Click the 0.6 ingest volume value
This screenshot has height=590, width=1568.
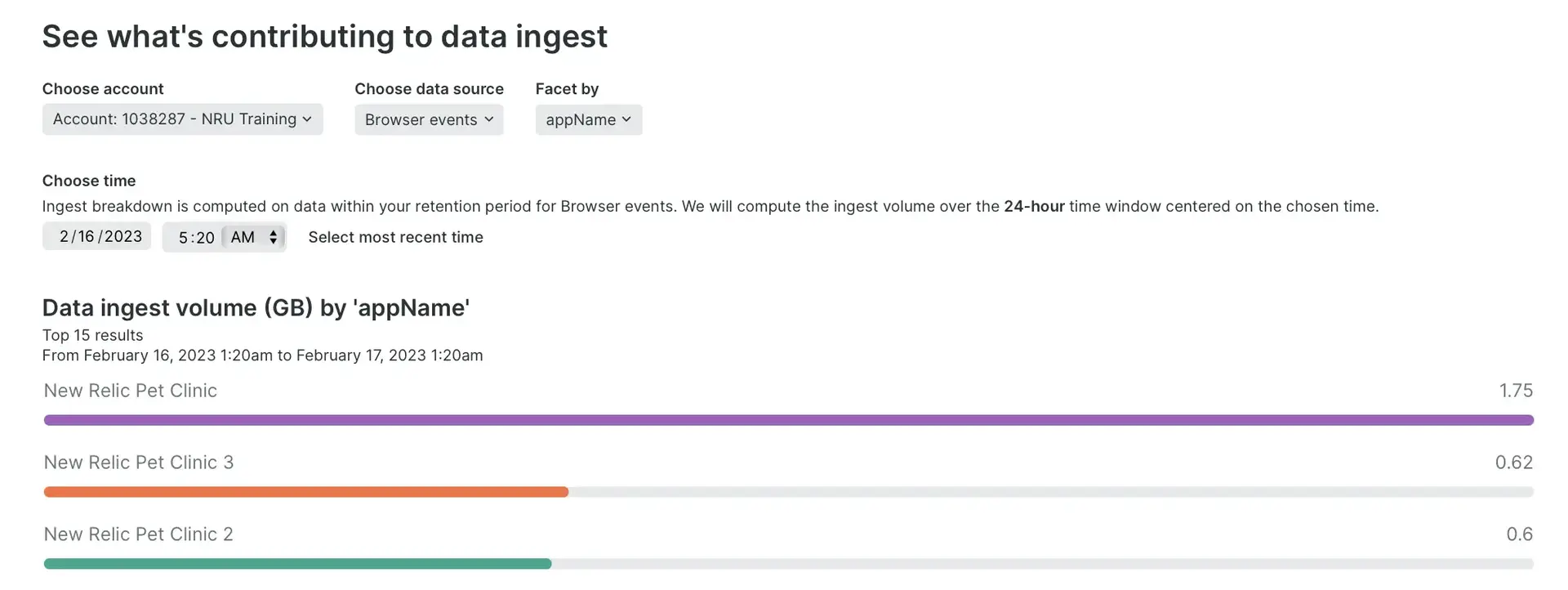(x=1519, y=534)
